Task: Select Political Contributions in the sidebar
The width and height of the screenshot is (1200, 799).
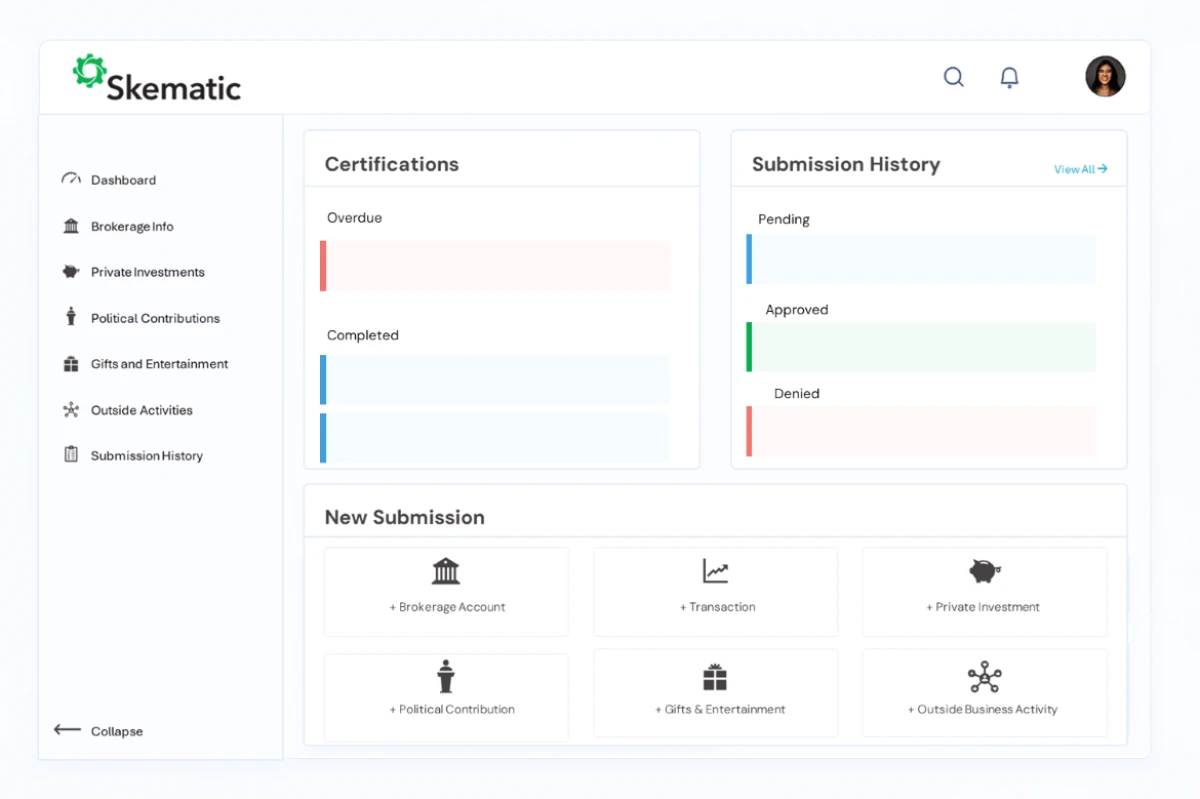Action: (155, 318)
